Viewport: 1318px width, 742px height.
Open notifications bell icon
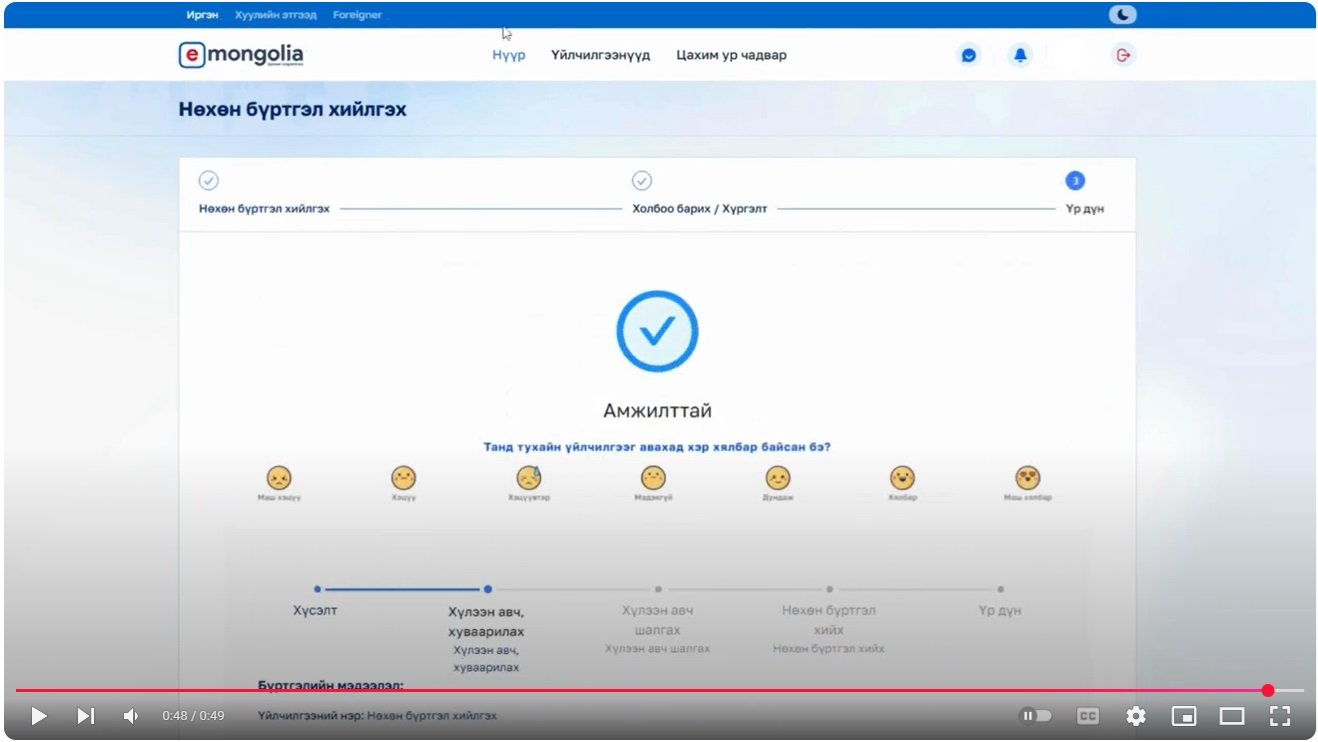click(x=1020, y=55)
